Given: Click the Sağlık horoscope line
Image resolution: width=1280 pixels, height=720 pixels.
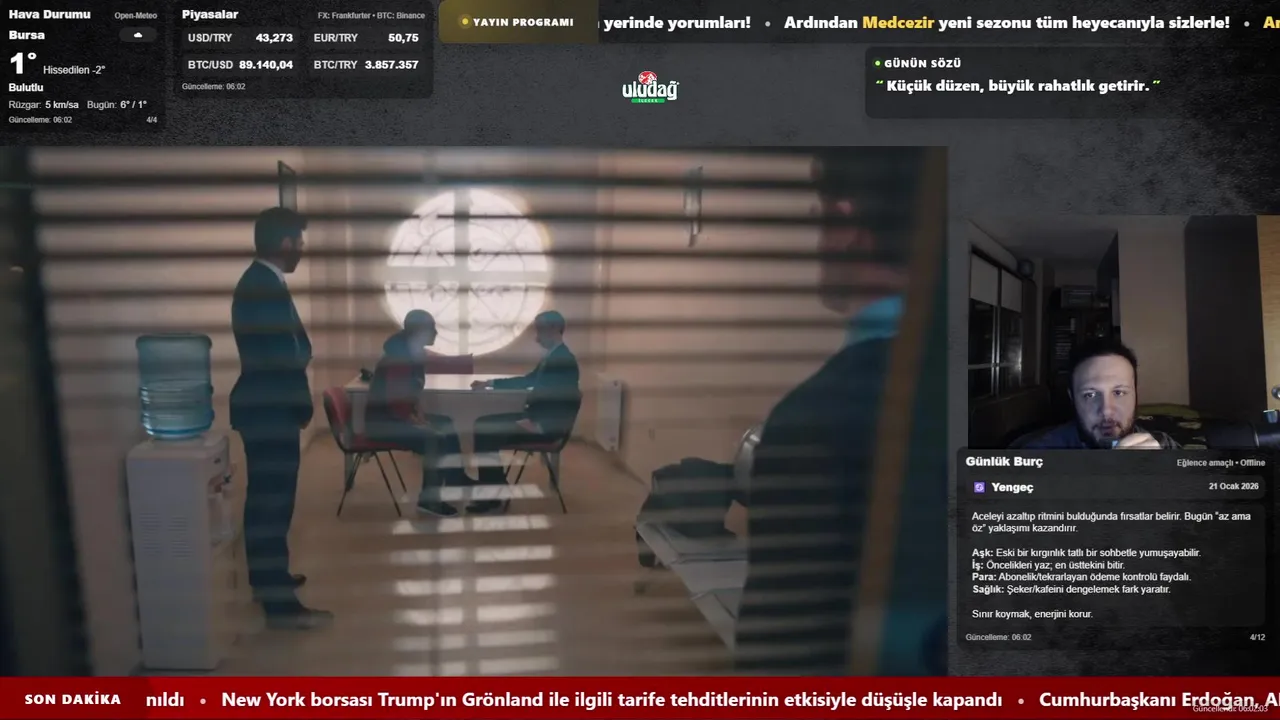Looking at the screenshot, I should pyautogui.click(x=1071, y=589).
